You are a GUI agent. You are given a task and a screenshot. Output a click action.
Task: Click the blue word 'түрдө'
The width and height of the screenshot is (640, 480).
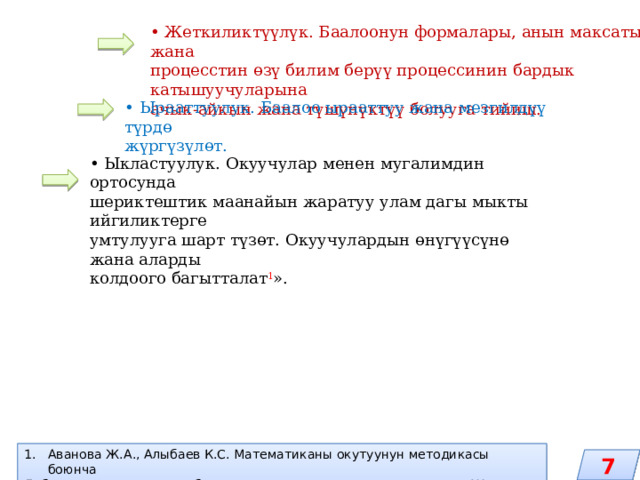(x=148, y=128)
